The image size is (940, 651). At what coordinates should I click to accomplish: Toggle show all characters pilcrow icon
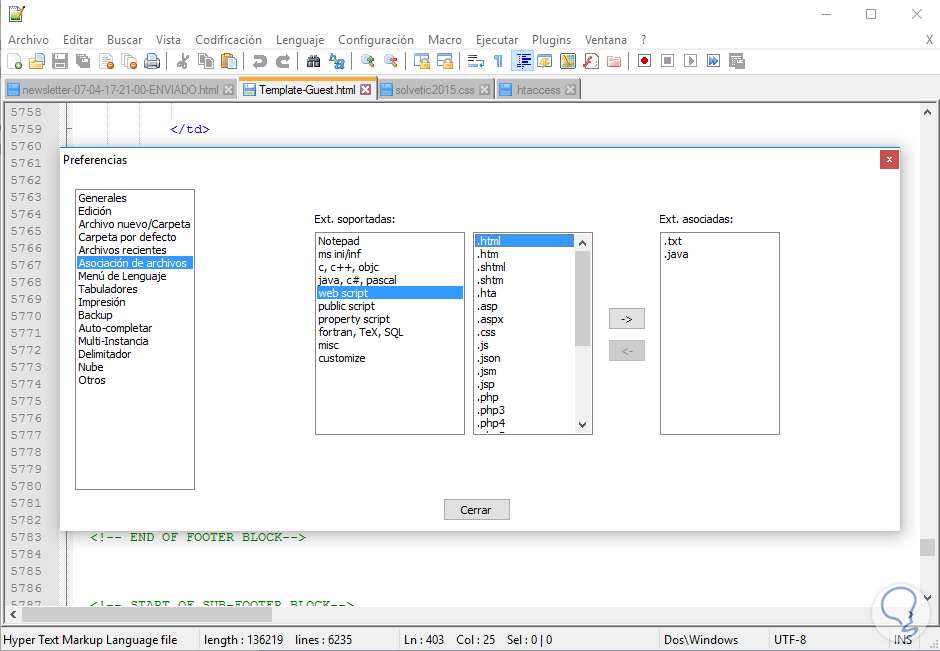tap(498, 61)
